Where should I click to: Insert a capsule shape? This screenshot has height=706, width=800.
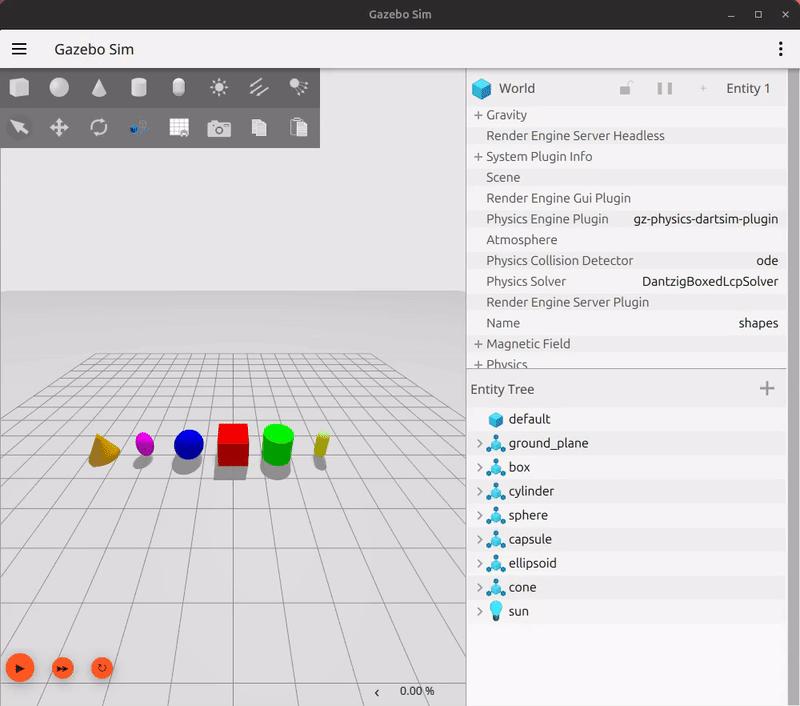pyautogui.click(x=179, y=87)
